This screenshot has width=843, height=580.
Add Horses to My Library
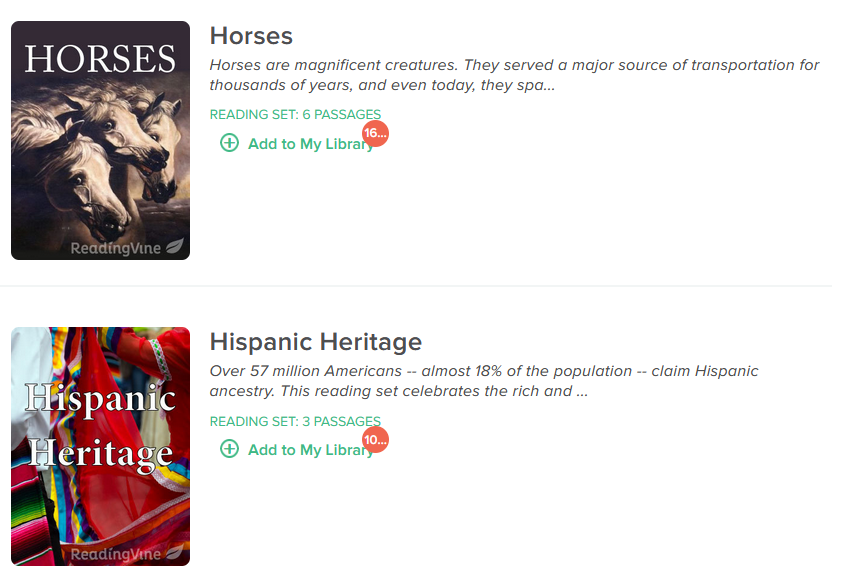tap(297, 144)
